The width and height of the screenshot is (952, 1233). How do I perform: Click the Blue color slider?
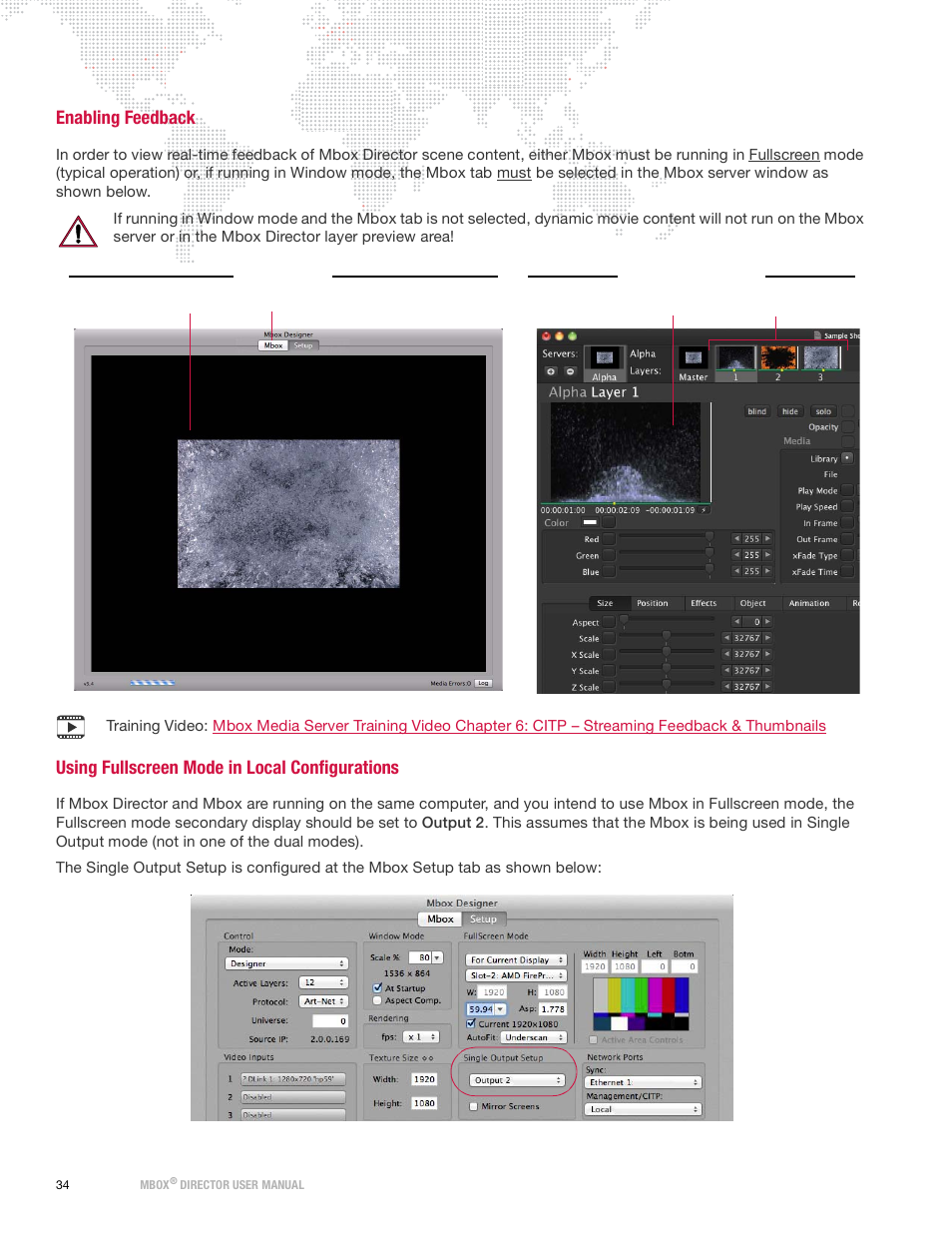pyautogui.click(x=667, y=571)
